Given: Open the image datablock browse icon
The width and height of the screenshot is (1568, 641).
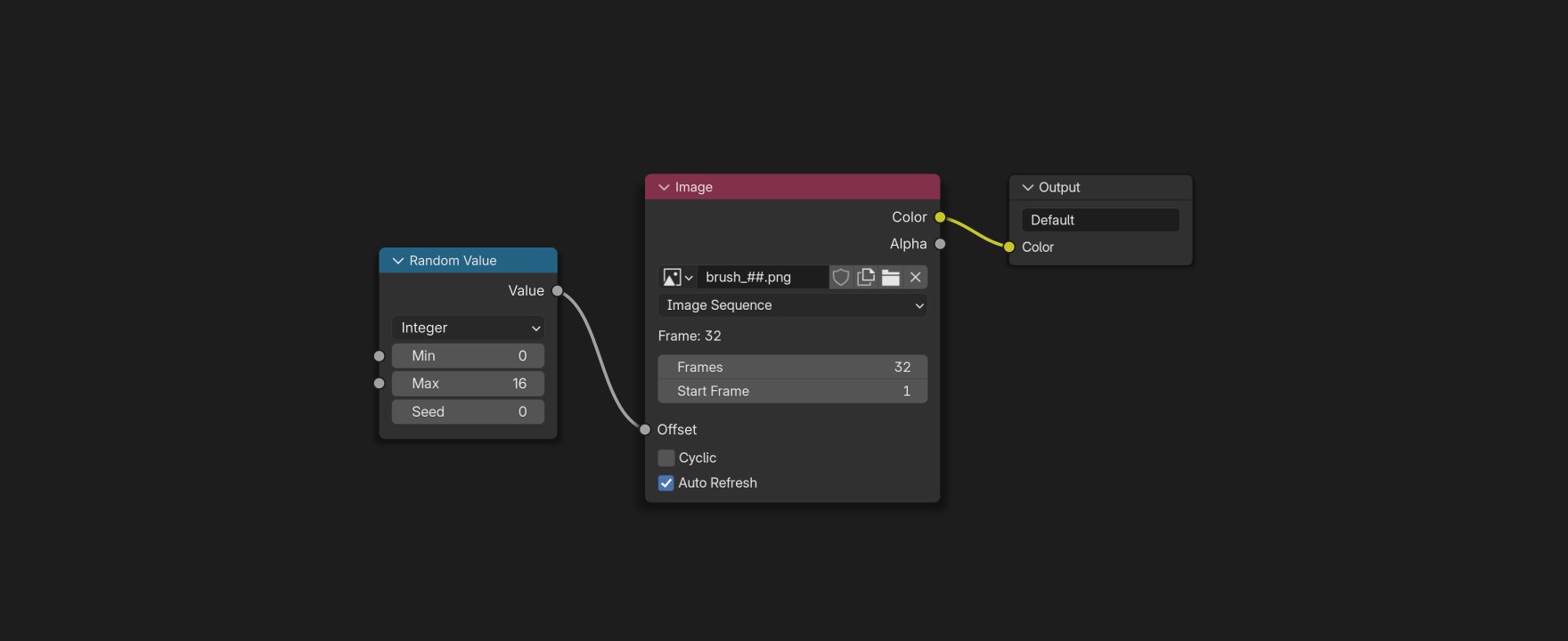Looking at the screenshot, I should coord(677,278).
